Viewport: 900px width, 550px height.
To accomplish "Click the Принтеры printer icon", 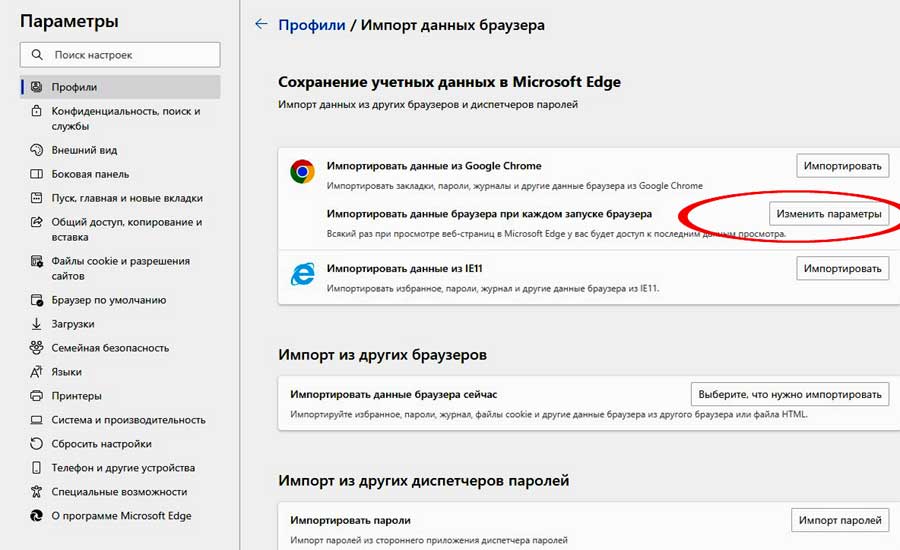I will 36,396.
